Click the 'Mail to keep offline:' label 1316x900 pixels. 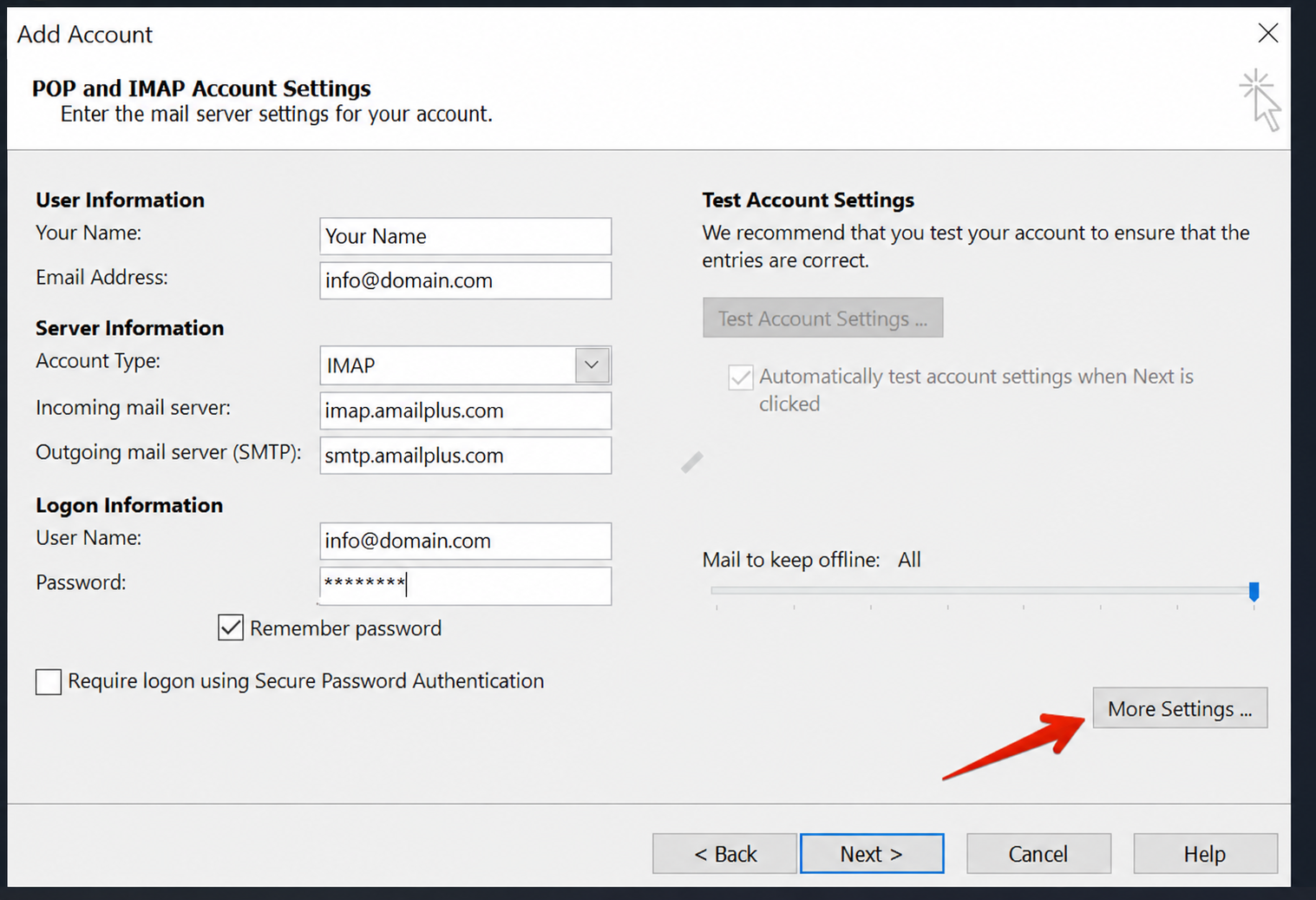click(791, 560)
